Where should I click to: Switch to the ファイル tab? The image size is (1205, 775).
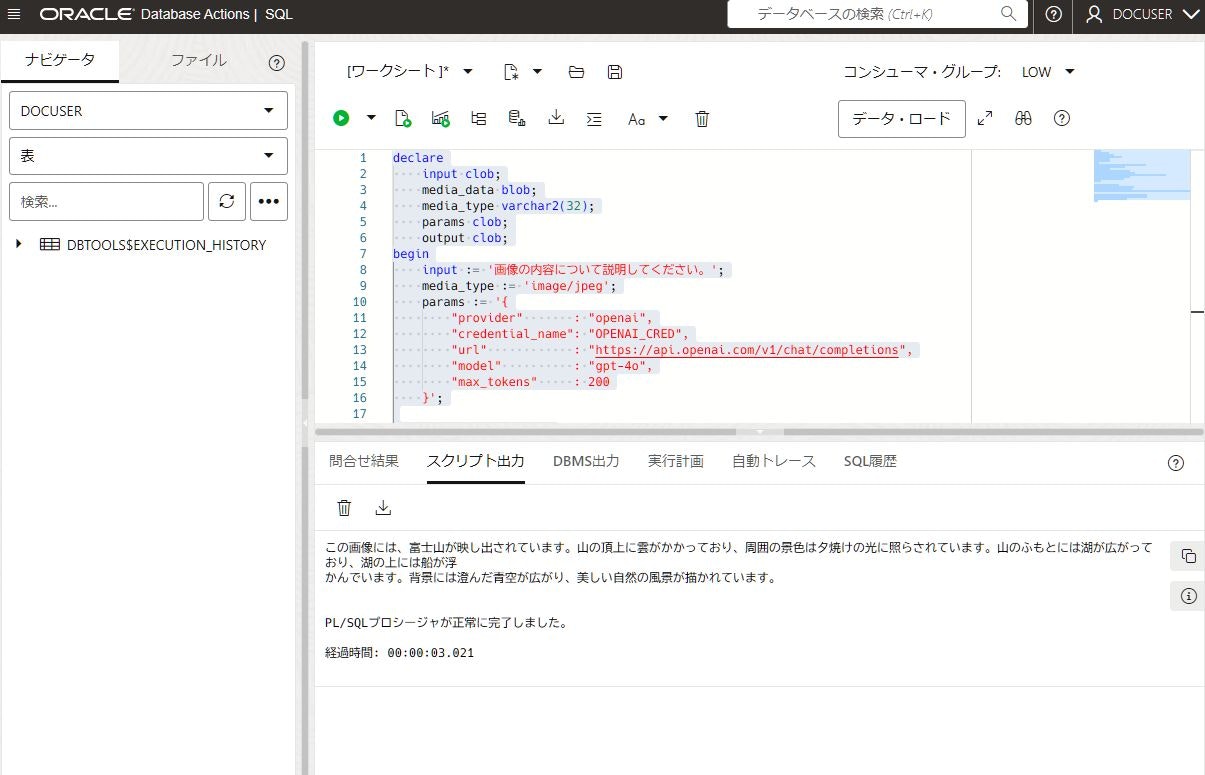(x=198, y=60)
